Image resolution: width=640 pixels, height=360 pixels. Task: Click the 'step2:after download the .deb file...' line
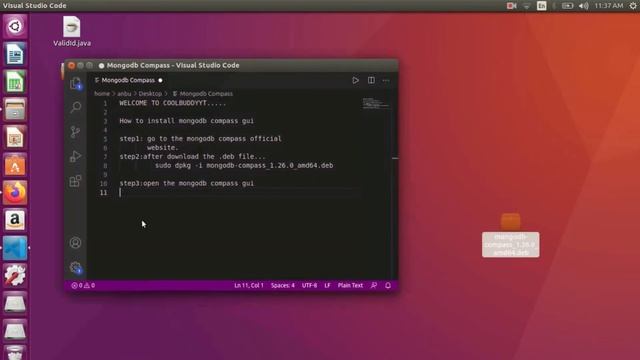192,156
